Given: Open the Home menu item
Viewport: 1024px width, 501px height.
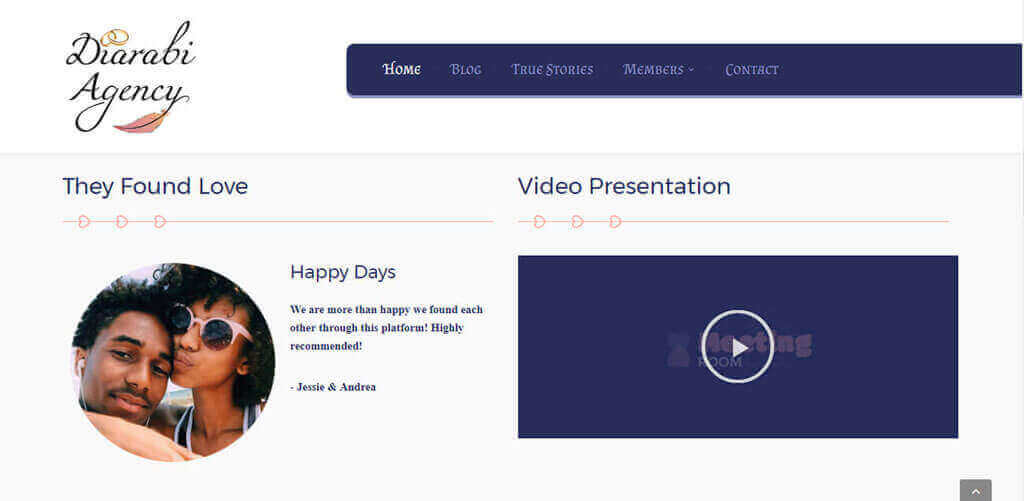Looking at the screenshot, I should click(401, 69).
